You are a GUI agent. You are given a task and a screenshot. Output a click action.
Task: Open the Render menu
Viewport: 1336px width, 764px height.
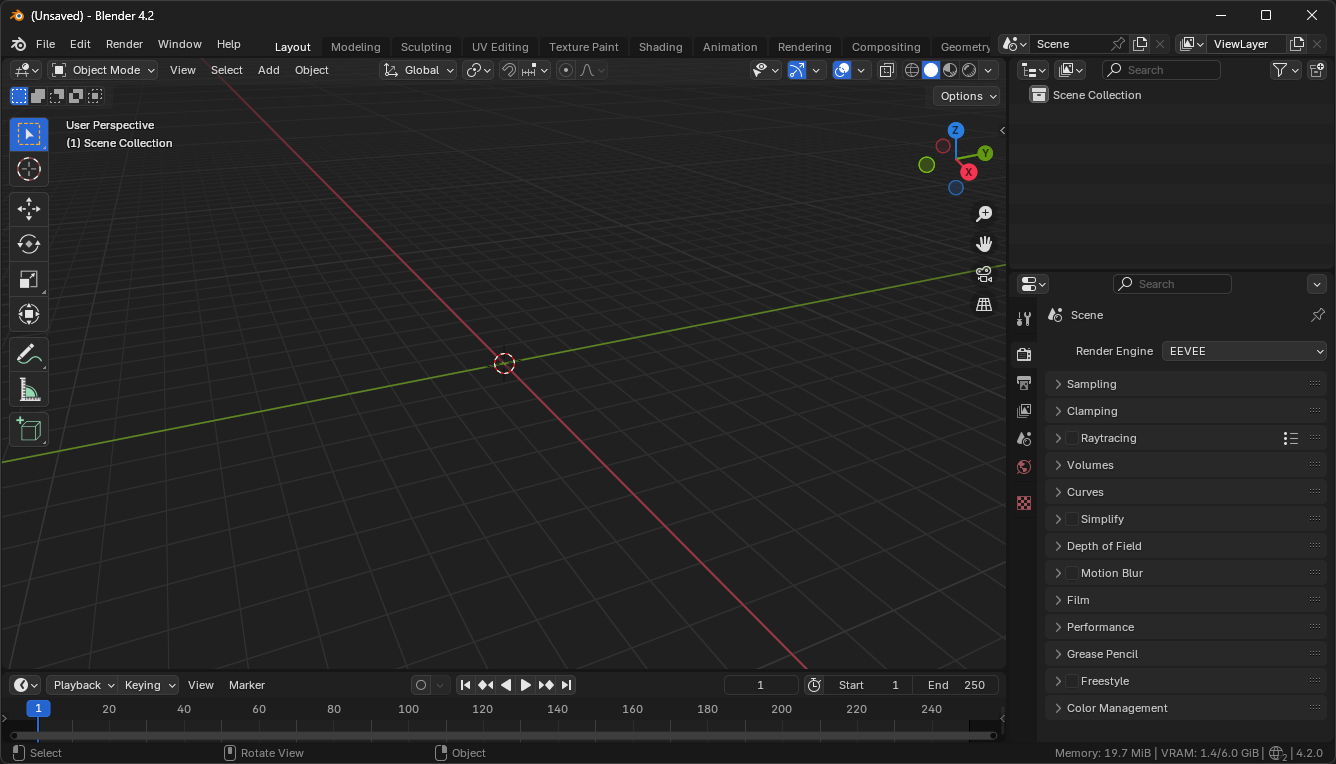click(124, 44)
